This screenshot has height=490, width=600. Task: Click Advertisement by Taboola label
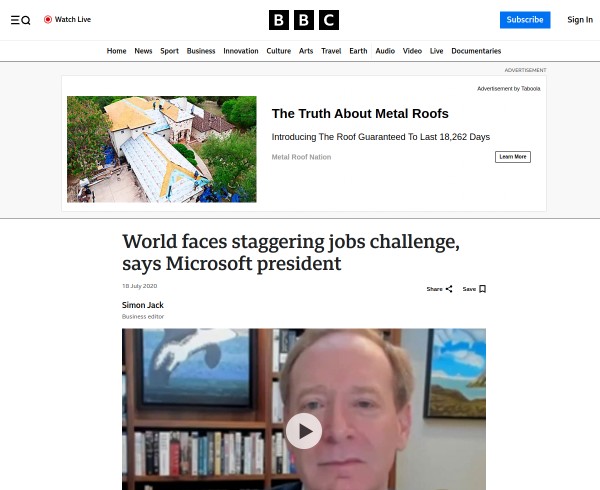point(509,89)
